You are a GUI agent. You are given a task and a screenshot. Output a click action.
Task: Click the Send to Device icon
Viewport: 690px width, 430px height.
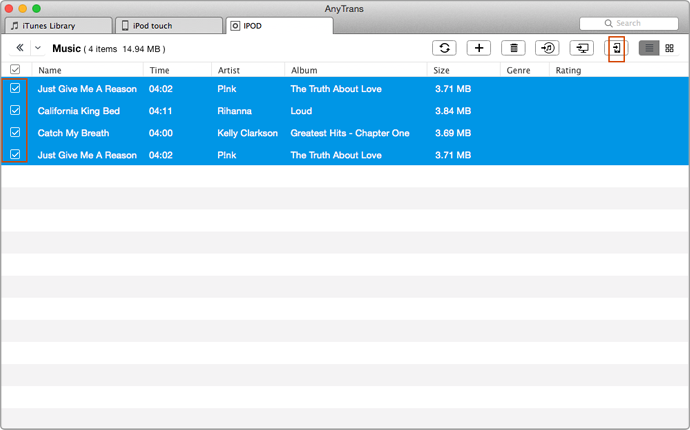[617, 48]
